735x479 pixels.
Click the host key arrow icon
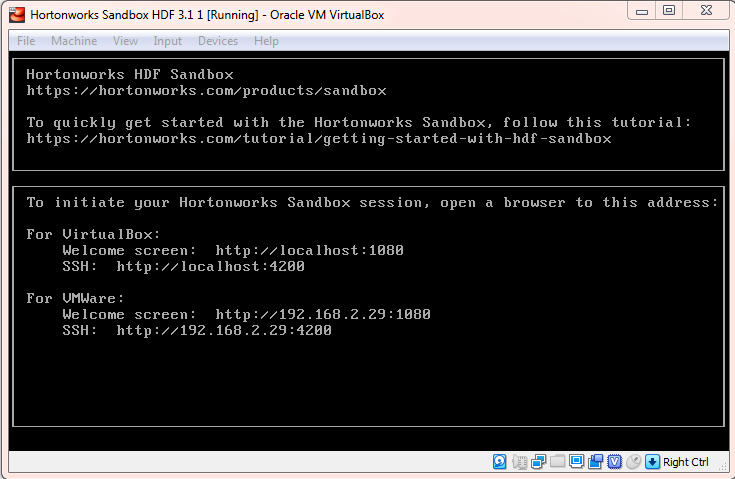pyautogui.click(x=652, y=462)
